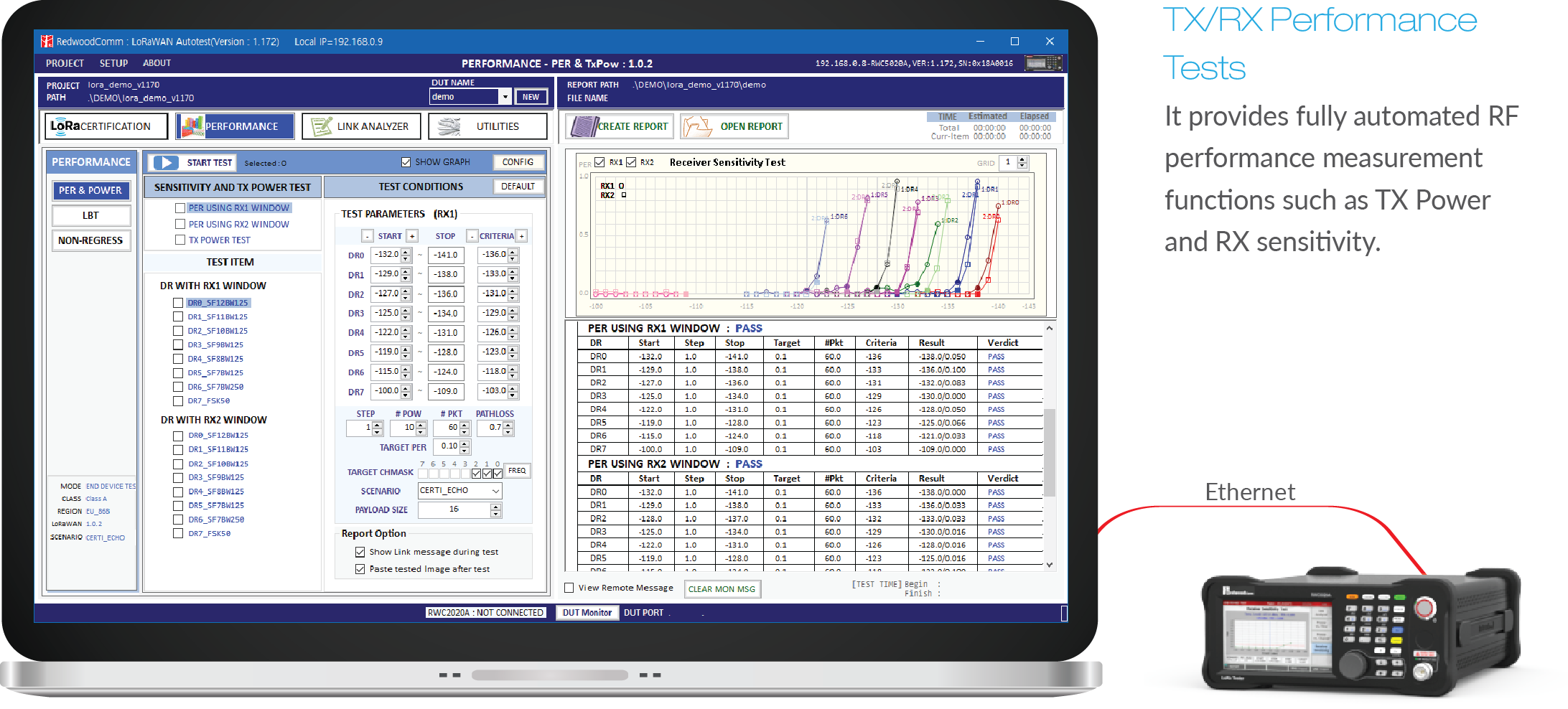Image resolution: width=1568 pixels, height=709 pixels.
Task: Click the Utilities tools icon
Action: click(x=449, y=126)
